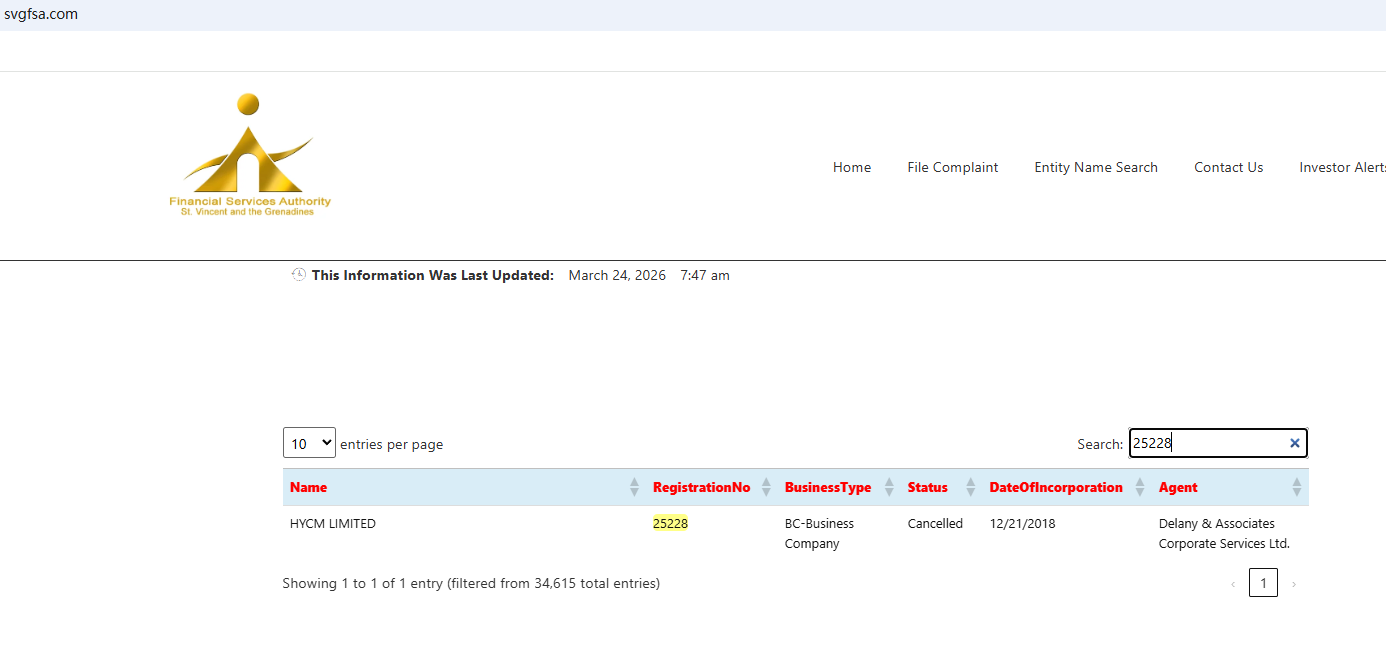
Task: Open Investor Alerts menu item
Action: (x=1341, y=168)
